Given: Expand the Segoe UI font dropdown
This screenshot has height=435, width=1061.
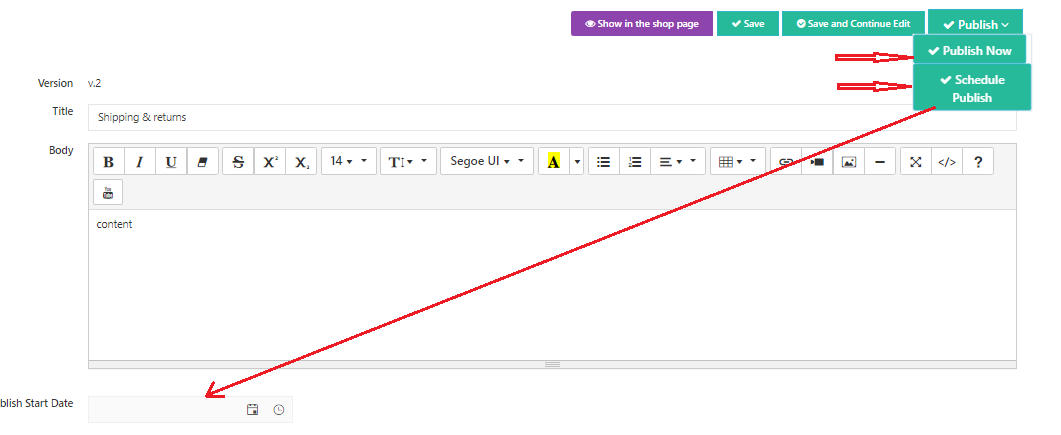Looking at the screenshot, I should click(x=486, y=162).
